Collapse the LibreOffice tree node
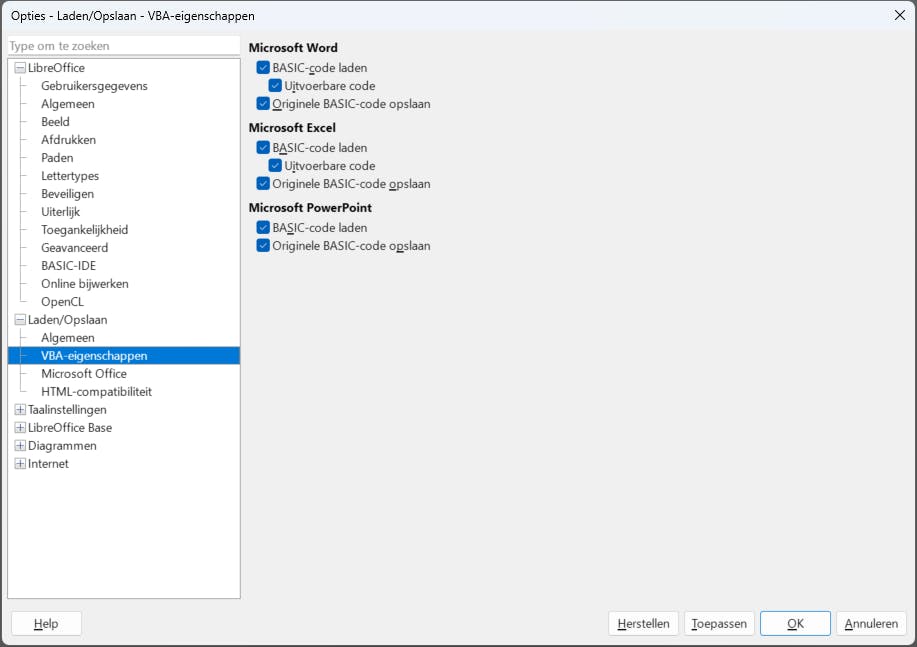This screenshot has width=917, height=647. coord(20,68)
